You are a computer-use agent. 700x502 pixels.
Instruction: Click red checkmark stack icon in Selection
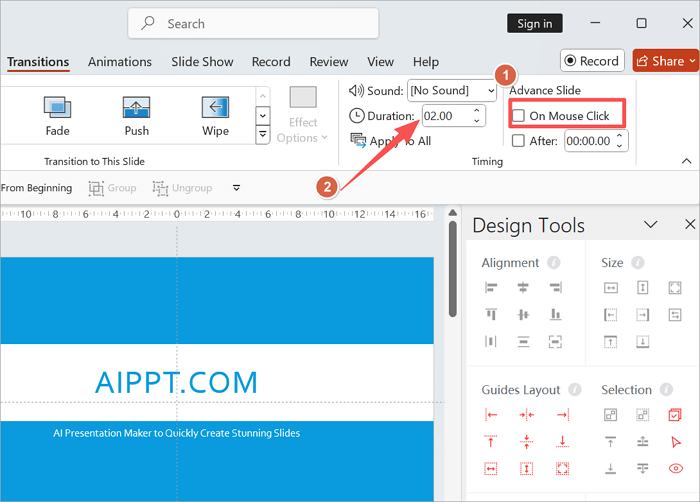(x=675, y=415)
